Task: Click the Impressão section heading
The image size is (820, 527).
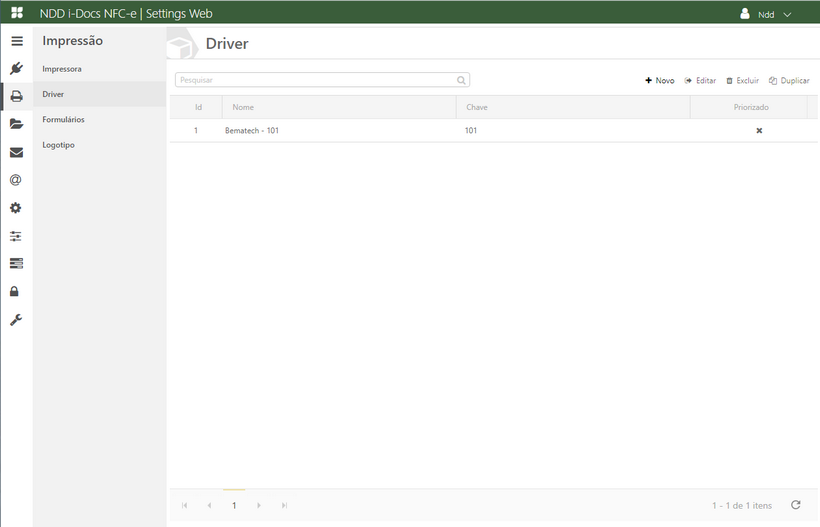Action: 72,41
